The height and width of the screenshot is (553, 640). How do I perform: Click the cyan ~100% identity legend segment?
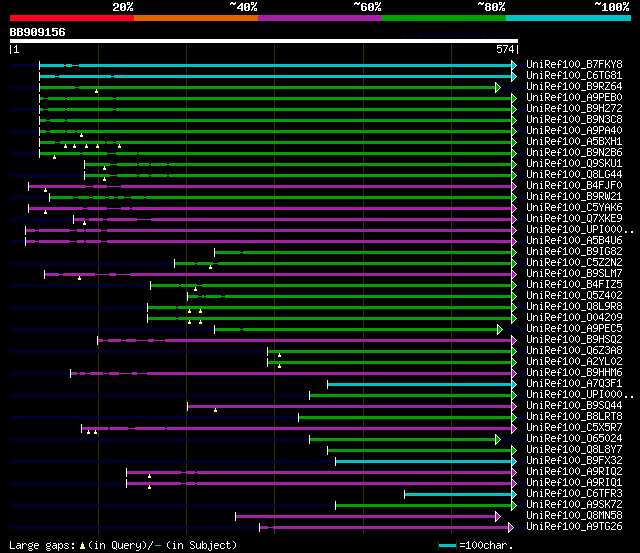pyautogui.click(x=568, y=18)
